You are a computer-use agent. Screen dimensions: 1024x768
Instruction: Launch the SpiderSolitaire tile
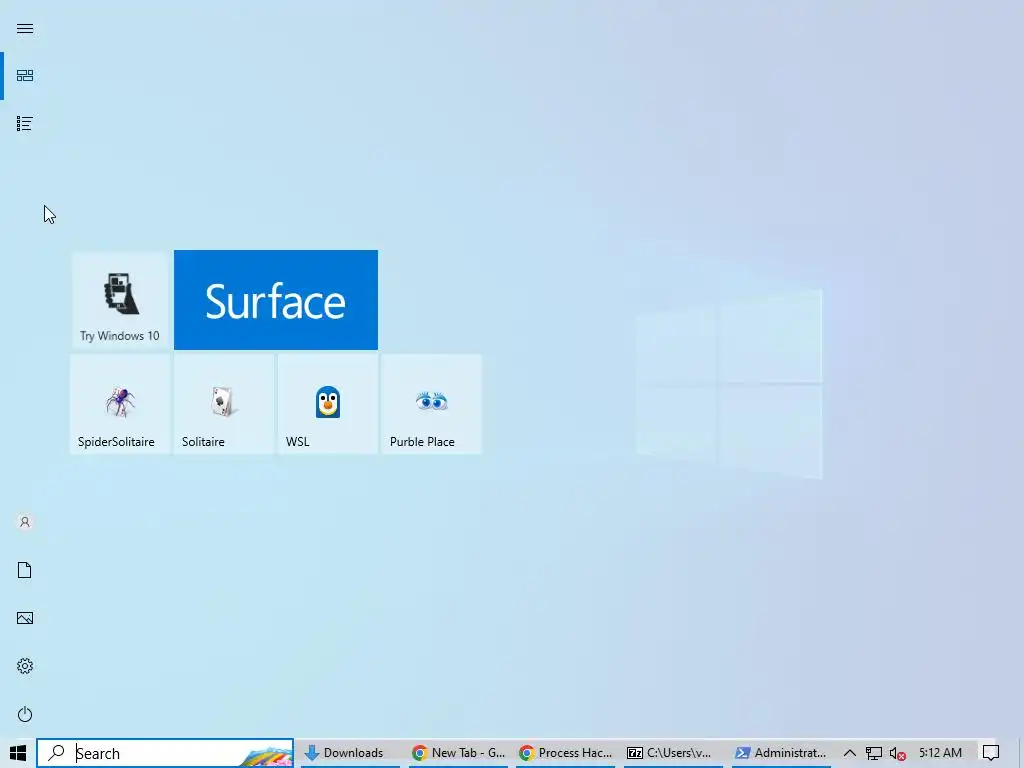click(x=120, y=404)
